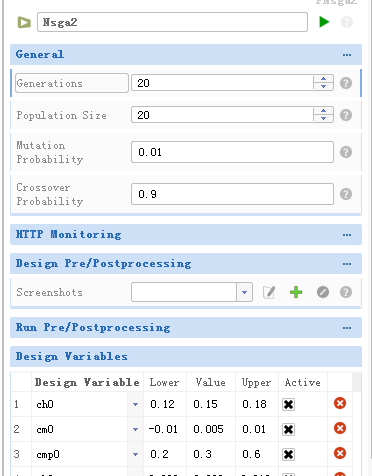Screen dimensions: 372x476
Task: Delete the cmp0 design variable row
Action: pyautogui.click(x=340, y=453)
